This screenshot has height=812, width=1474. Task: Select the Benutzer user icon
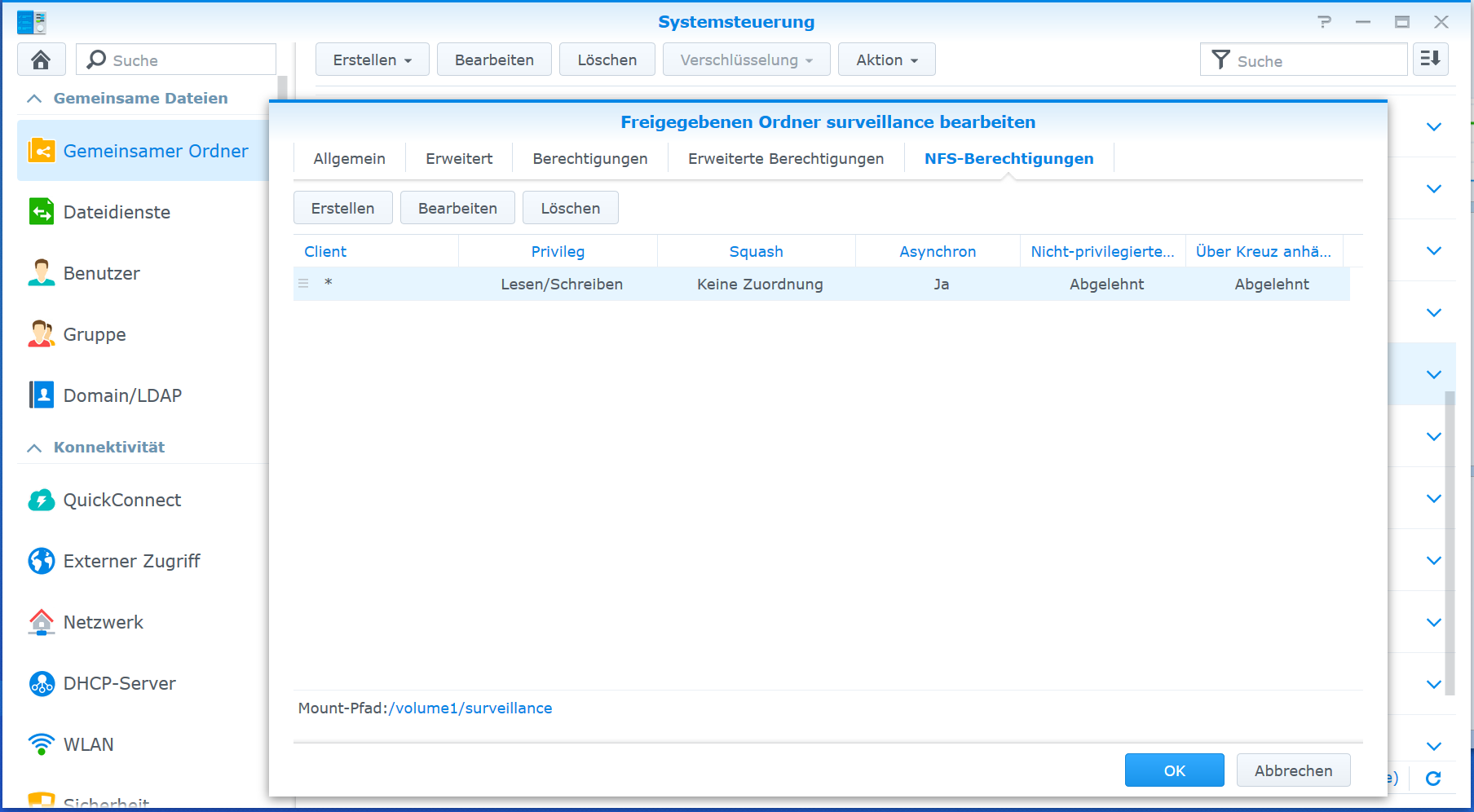click(41, 273)
